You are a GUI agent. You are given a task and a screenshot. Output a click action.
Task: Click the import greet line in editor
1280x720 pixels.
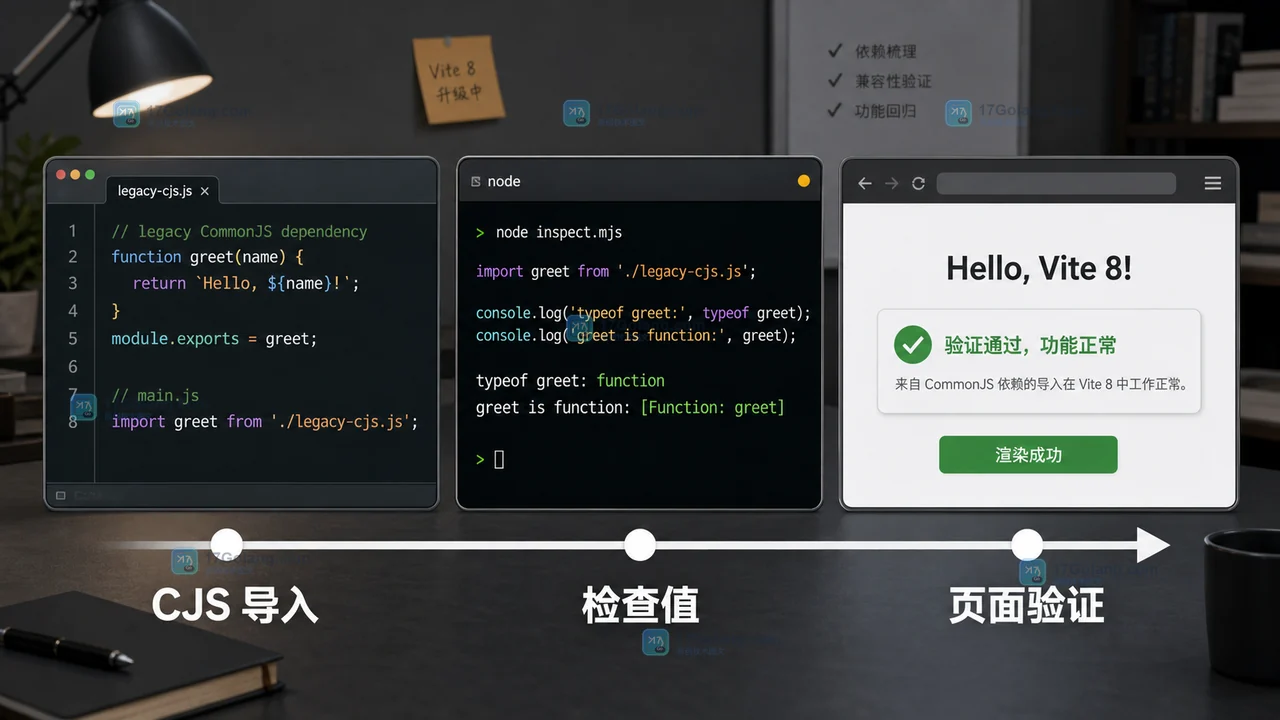pyautogui.click(x=264, y=422)
